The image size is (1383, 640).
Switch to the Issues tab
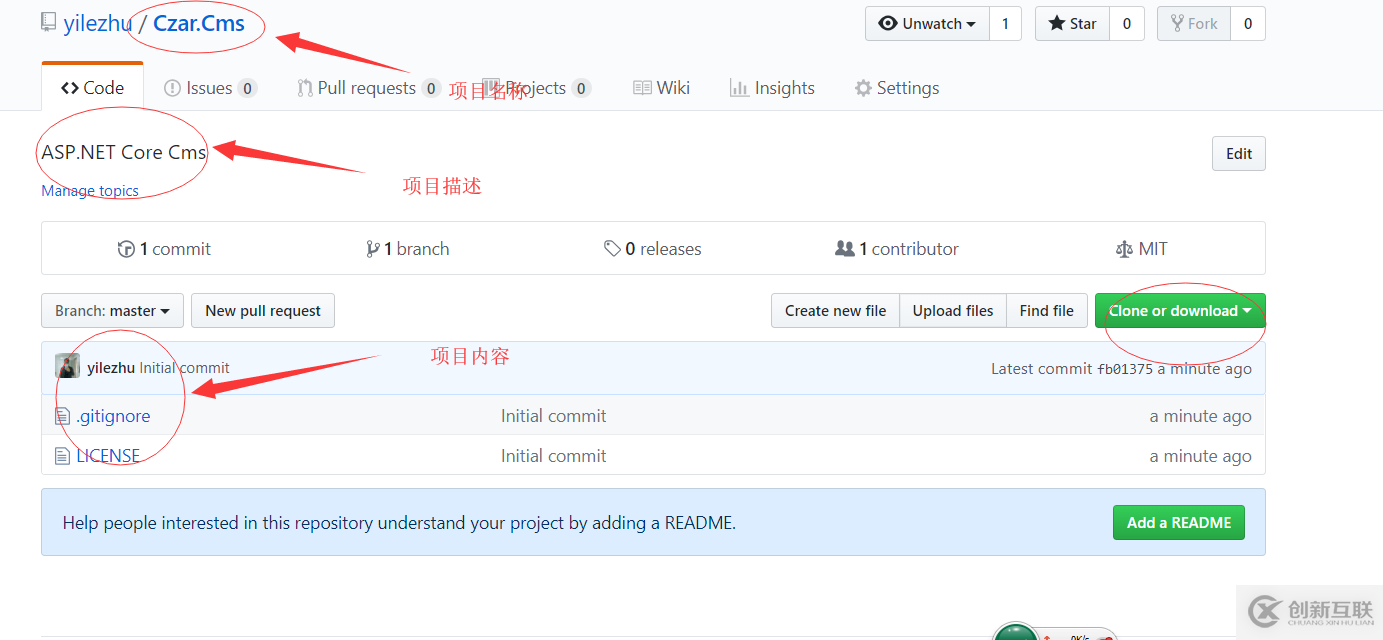209,88
